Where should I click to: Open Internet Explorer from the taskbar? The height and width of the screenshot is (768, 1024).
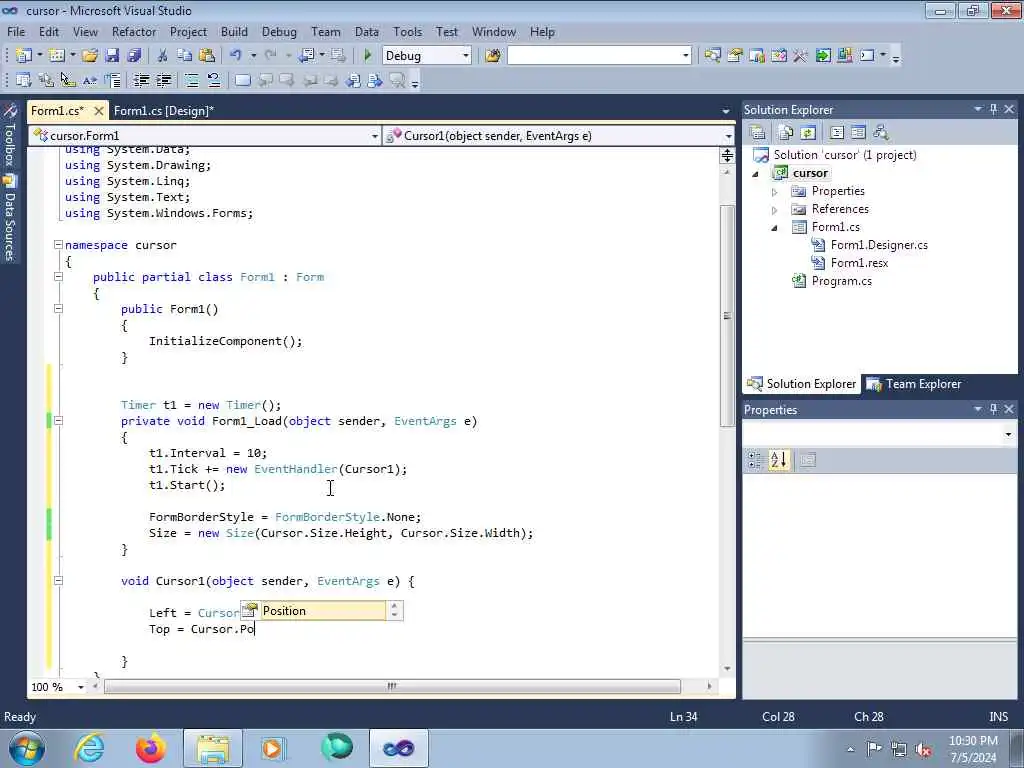pyautogui.click(x=89, y=748)
